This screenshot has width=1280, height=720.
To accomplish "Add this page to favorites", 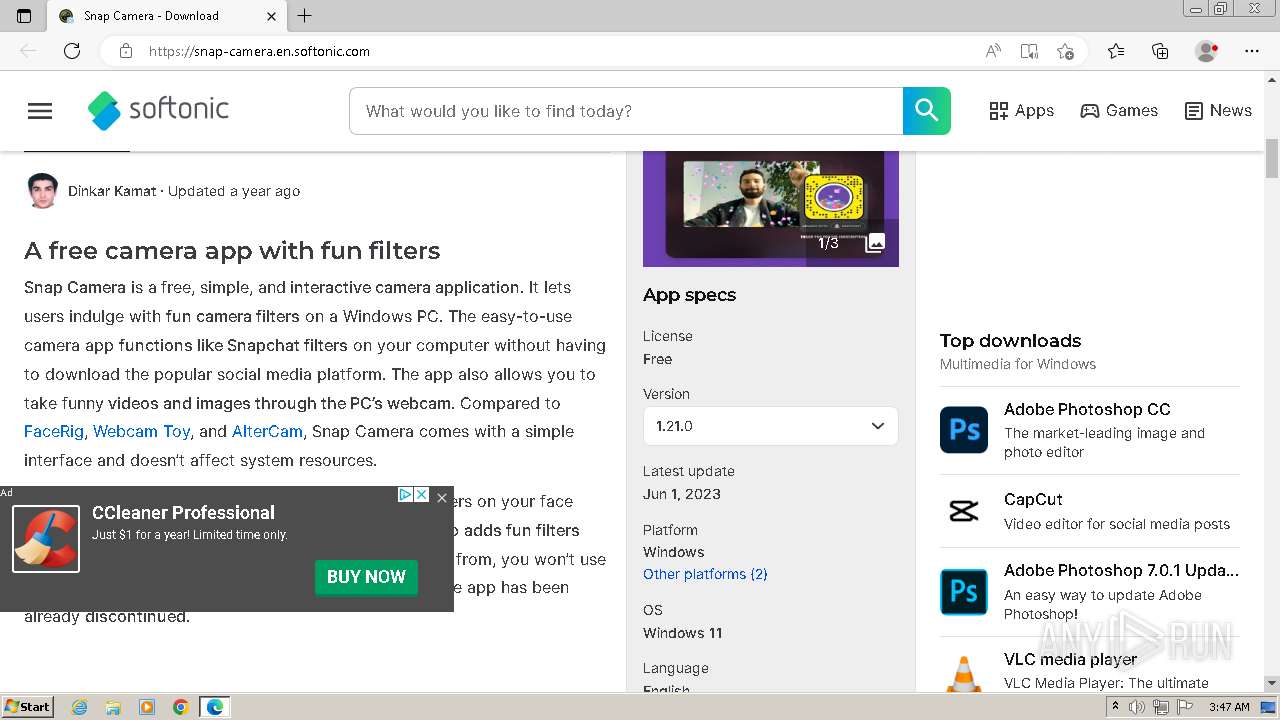I will 1065,51.
